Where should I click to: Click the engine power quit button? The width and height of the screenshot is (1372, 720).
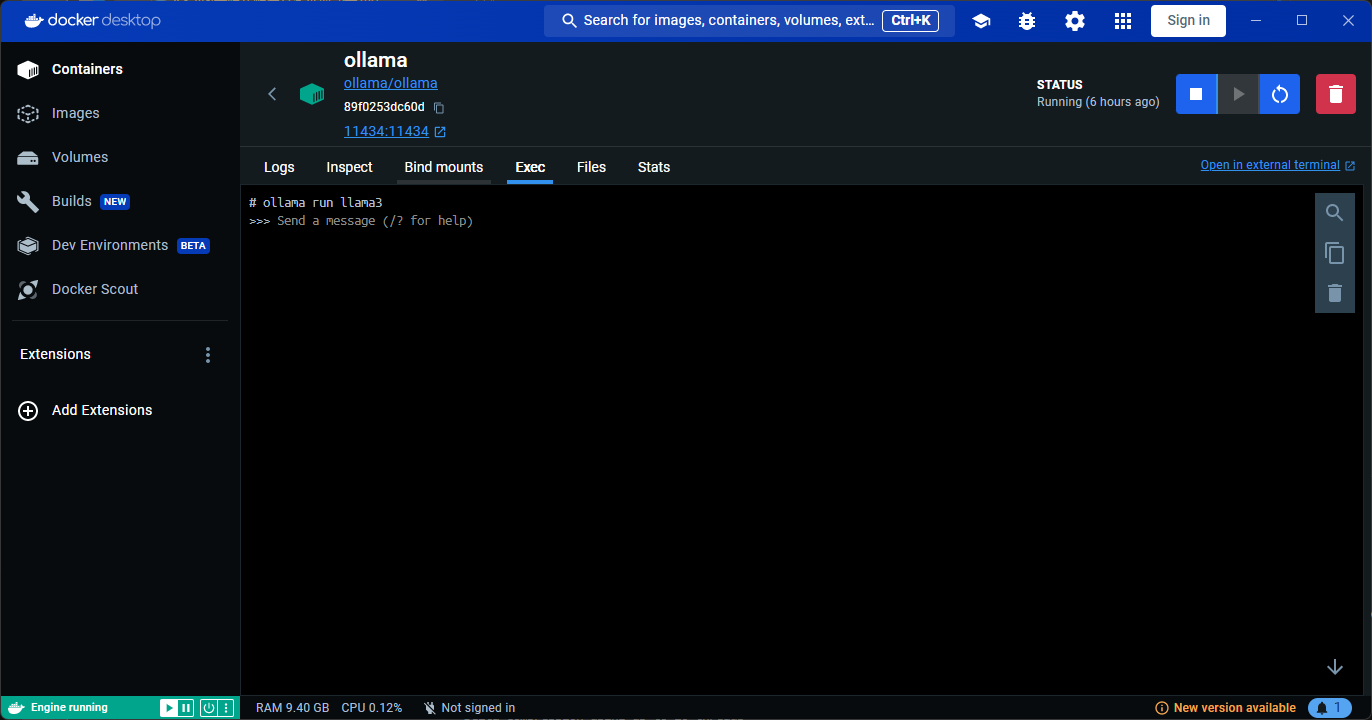coord(209,708)
